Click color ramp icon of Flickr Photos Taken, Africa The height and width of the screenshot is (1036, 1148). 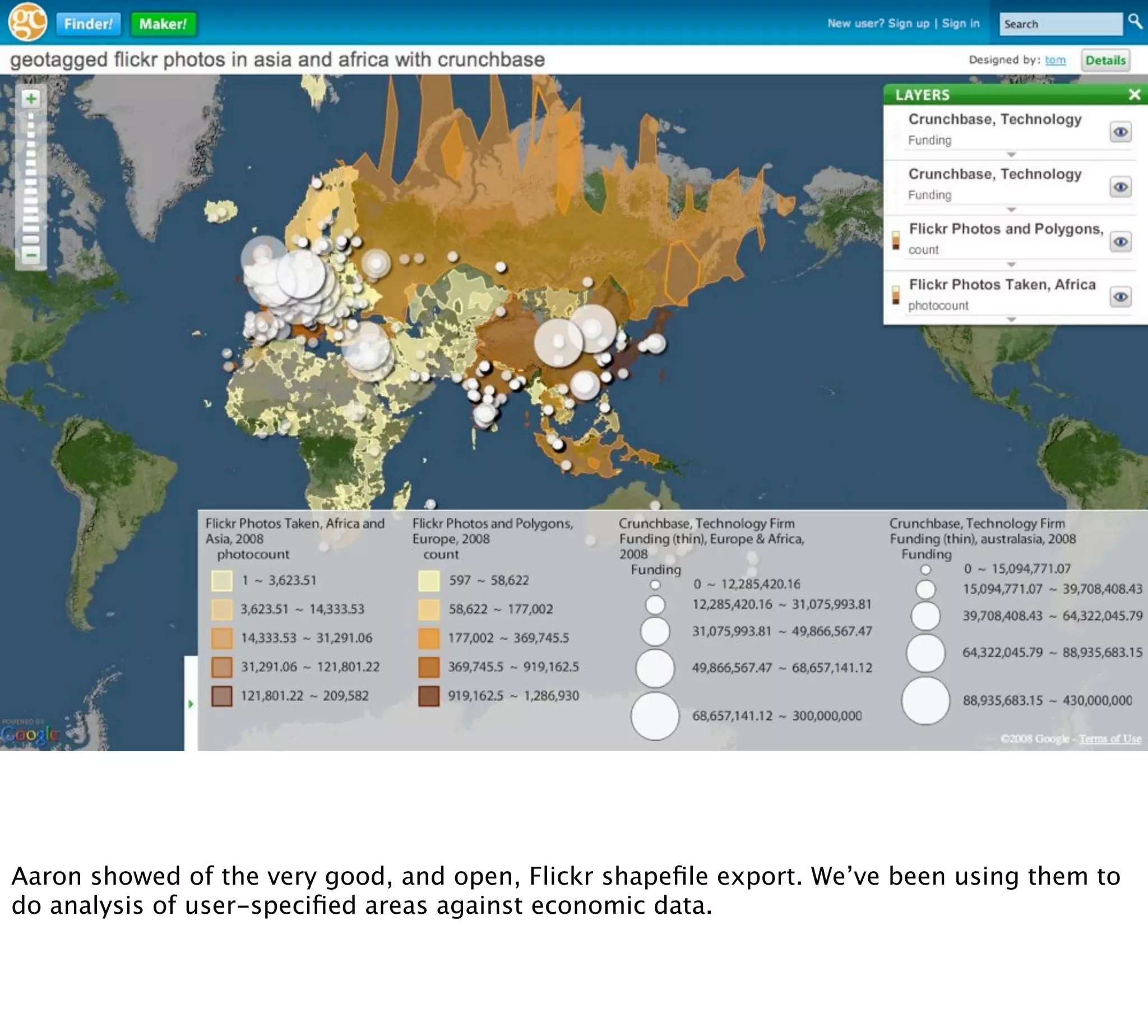896,295
